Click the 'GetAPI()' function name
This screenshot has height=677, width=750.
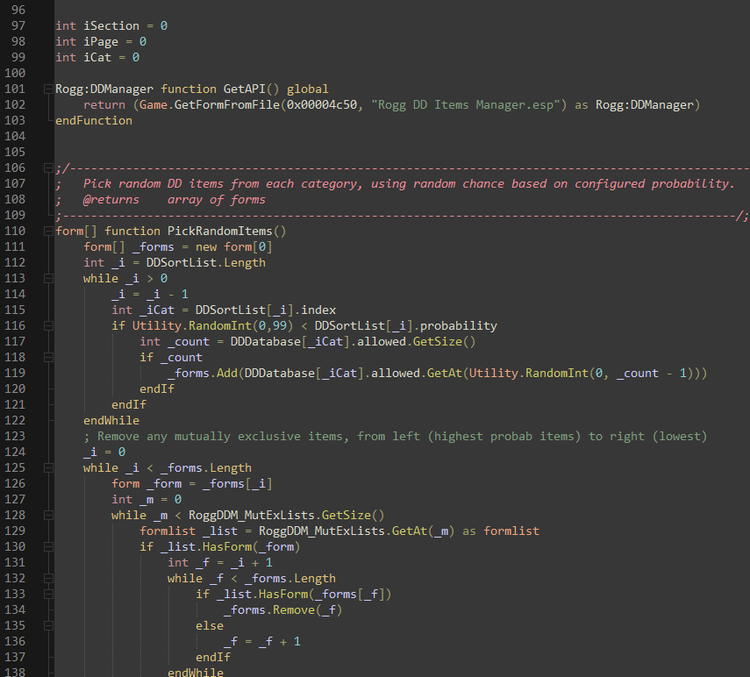[x=251, y=89]
